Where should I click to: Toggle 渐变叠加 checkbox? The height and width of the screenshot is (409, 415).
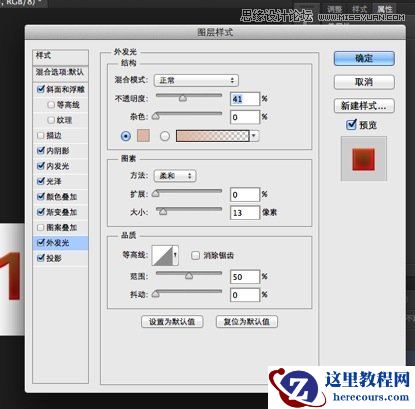[41, 212]
